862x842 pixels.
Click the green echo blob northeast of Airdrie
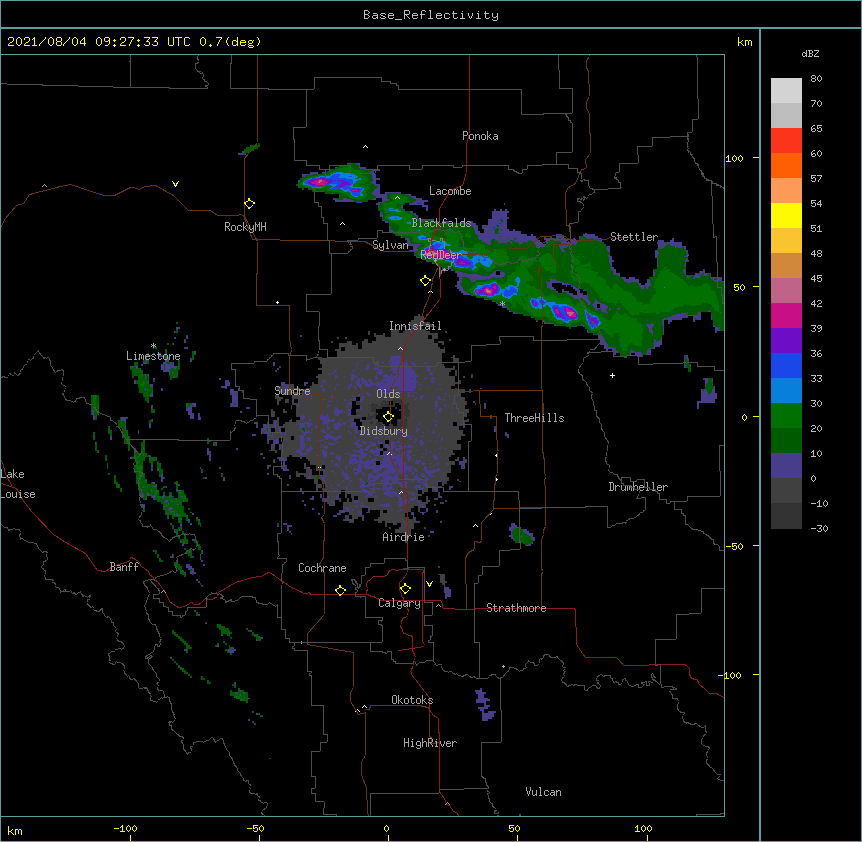[x=521, y=535]
